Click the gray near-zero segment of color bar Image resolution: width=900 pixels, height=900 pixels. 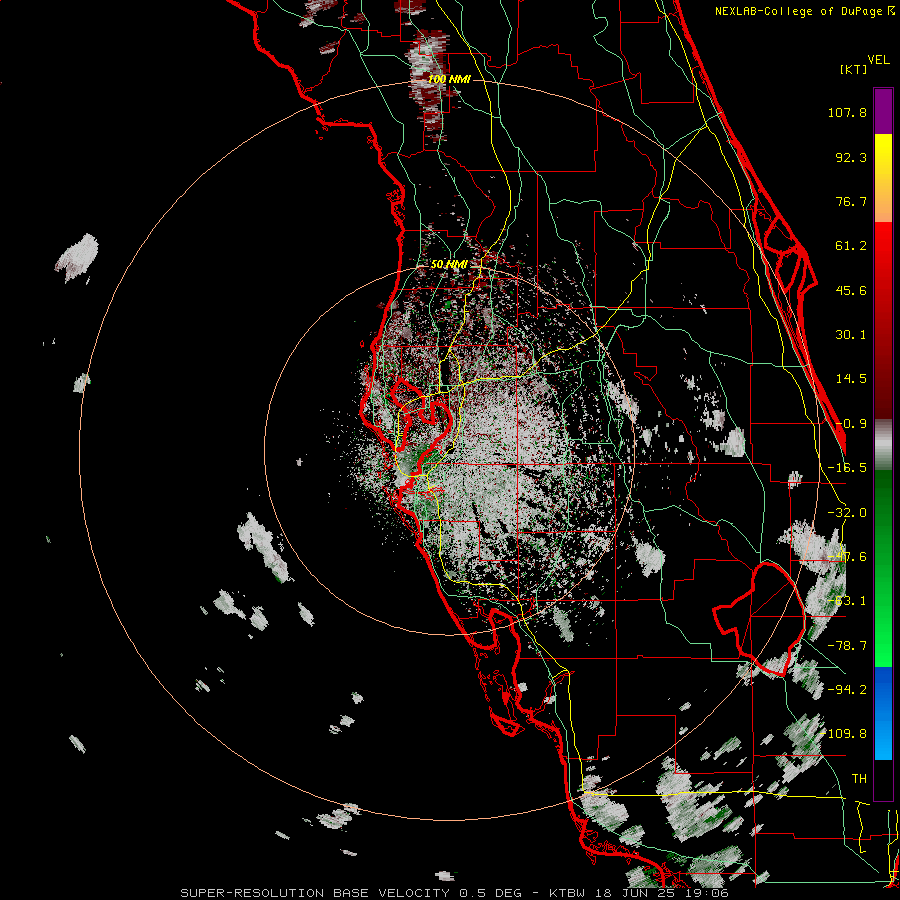click(x=883, y=445)
